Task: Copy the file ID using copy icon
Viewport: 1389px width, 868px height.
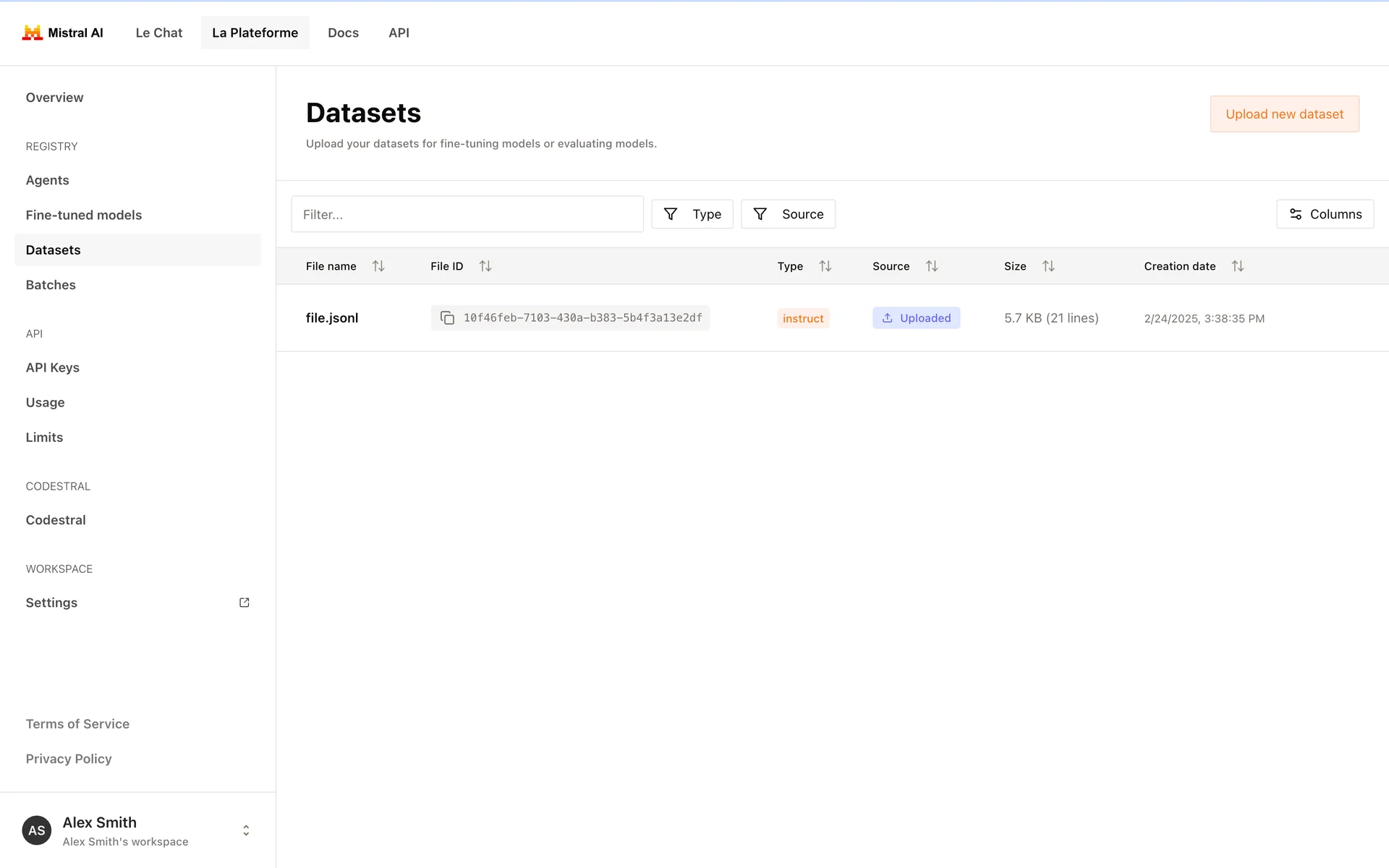Action: tap(447, 318)
